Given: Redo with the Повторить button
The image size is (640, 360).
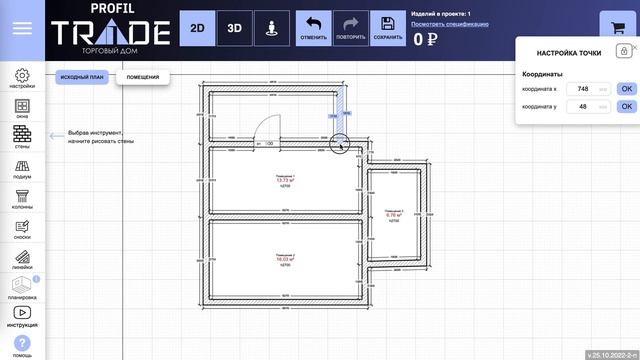Looking at the screenshot, I should point(351,28).
